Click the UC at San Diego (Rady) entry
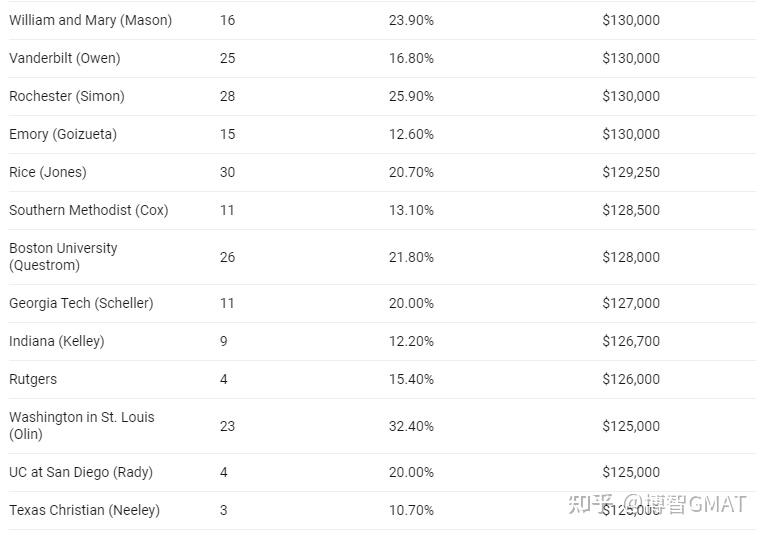765x535 pixels. (81, 473)
